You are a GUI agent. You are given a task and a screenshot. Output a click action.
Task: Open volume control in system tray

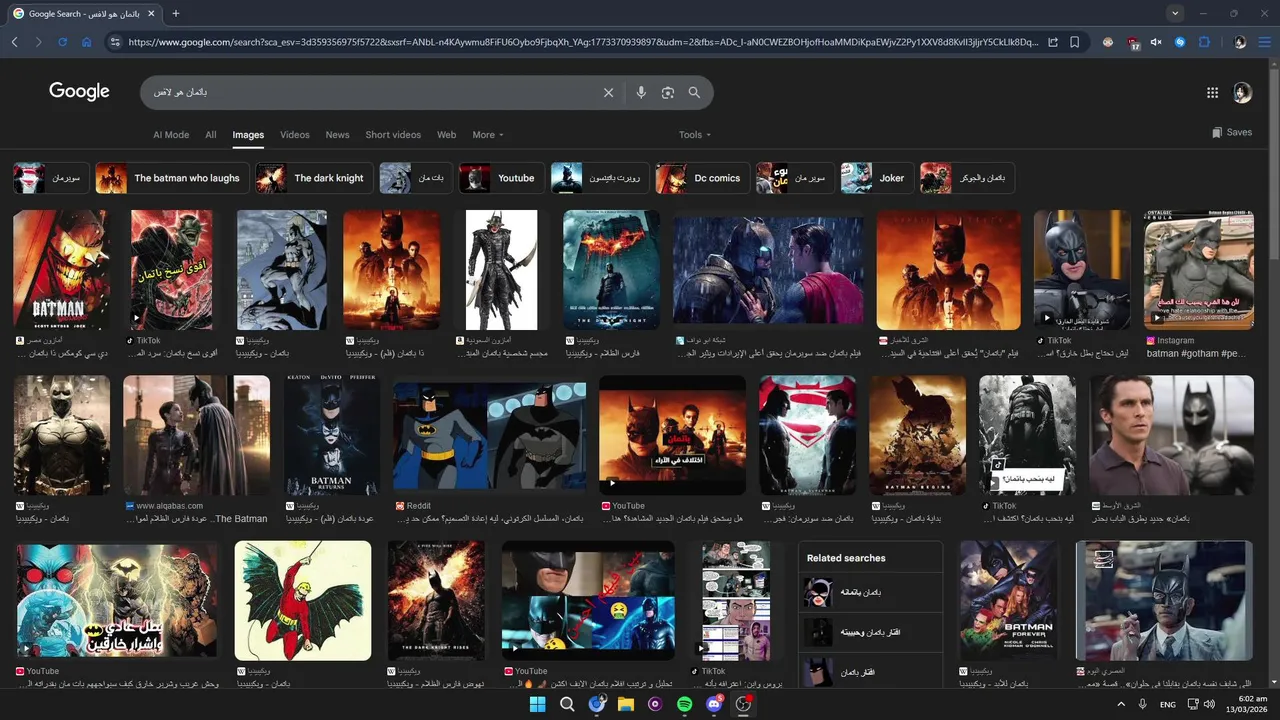(1209, 704)
